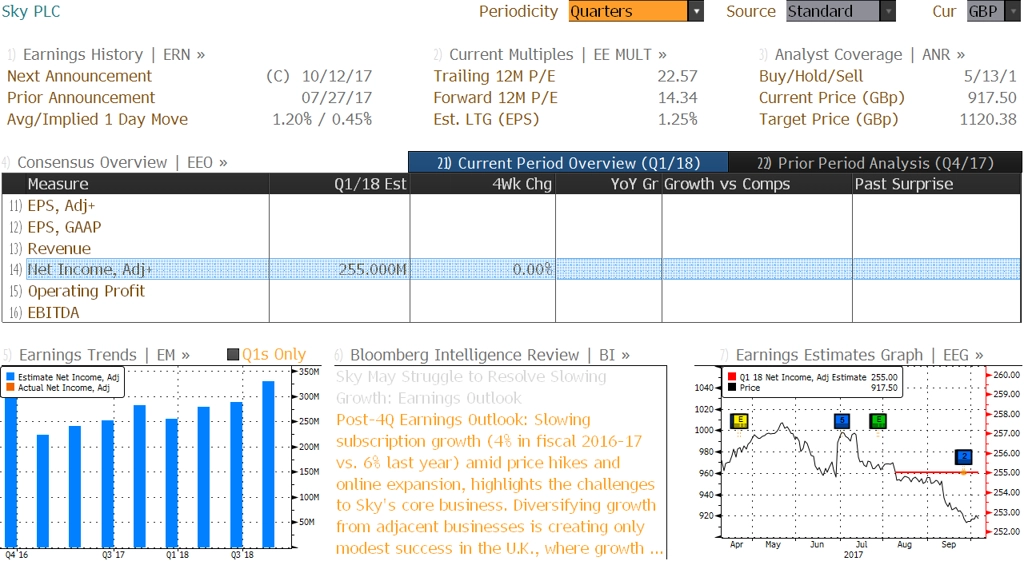Click the Forward 12M P/E value 14.34
This screenshot has height=561, width=1024.
pyautogui.click(x=677, y=97)
